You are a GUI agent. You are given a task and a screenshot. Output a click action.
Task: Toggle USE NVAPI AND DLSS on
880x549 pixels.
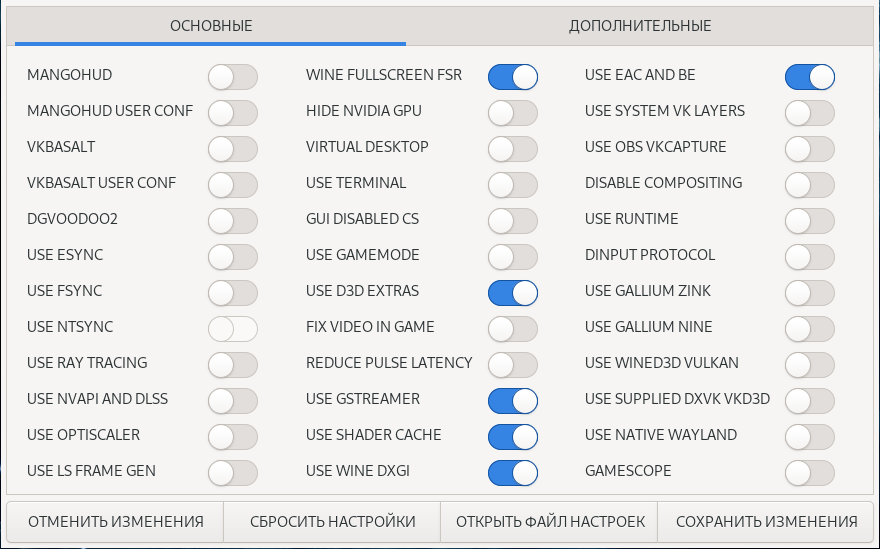[233, 400]
